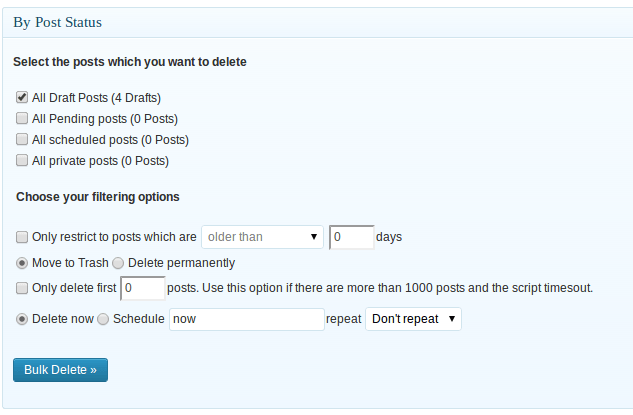Choose the Schedule radio button
Viewport: 633px width, 415px height.
point(103,319)
